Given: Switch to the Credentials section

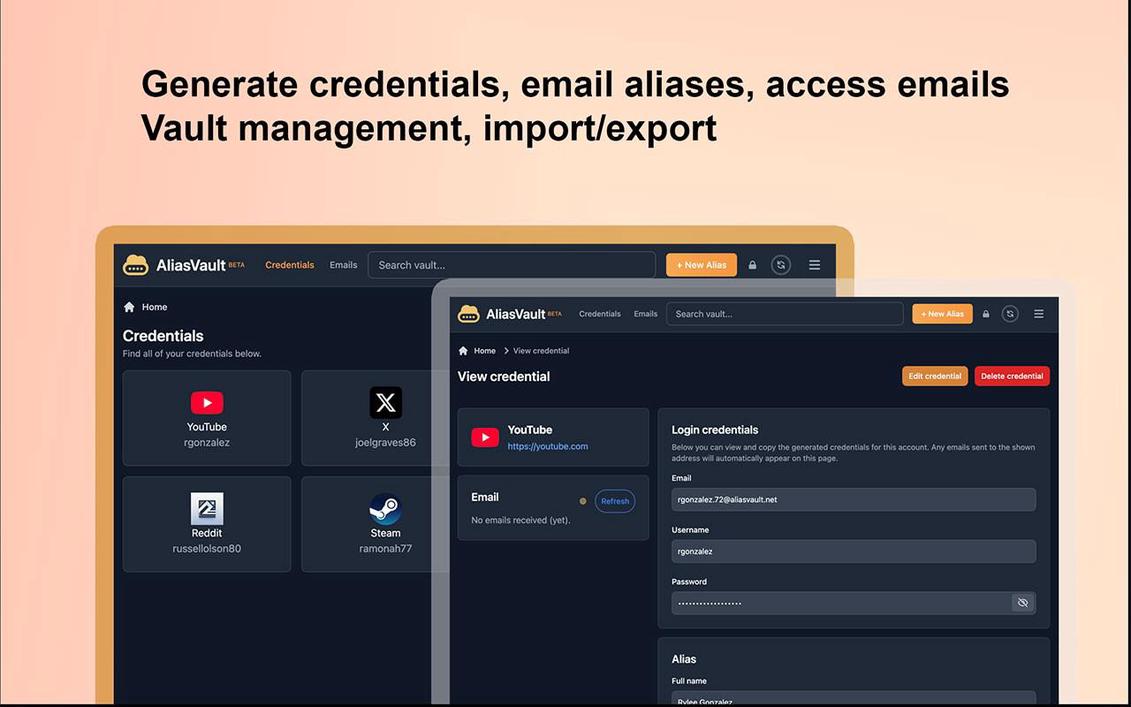Looking at the screenshot, I should click(600, 313).
